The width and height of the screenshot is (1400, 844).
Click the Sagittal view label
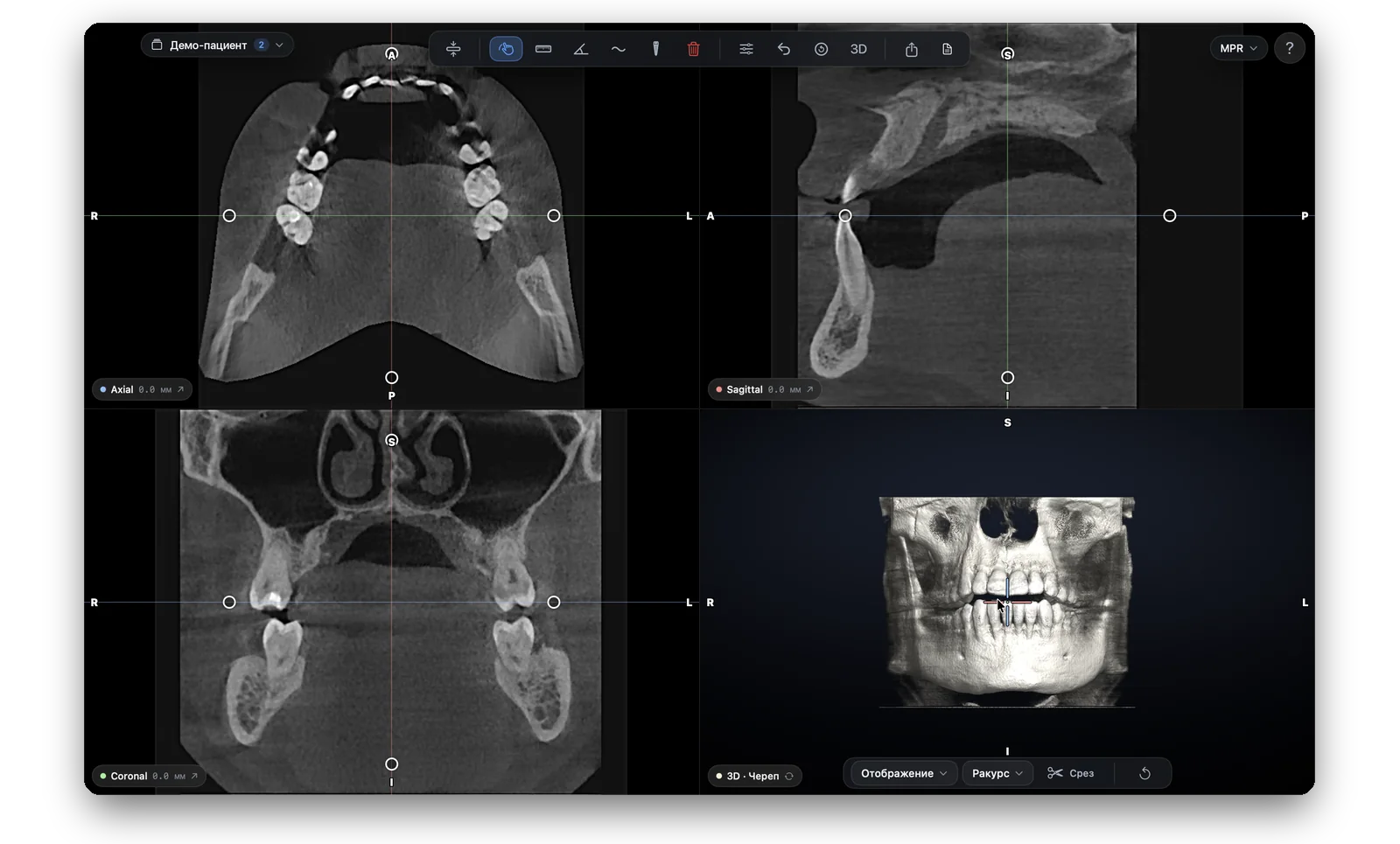pos(744,389)
